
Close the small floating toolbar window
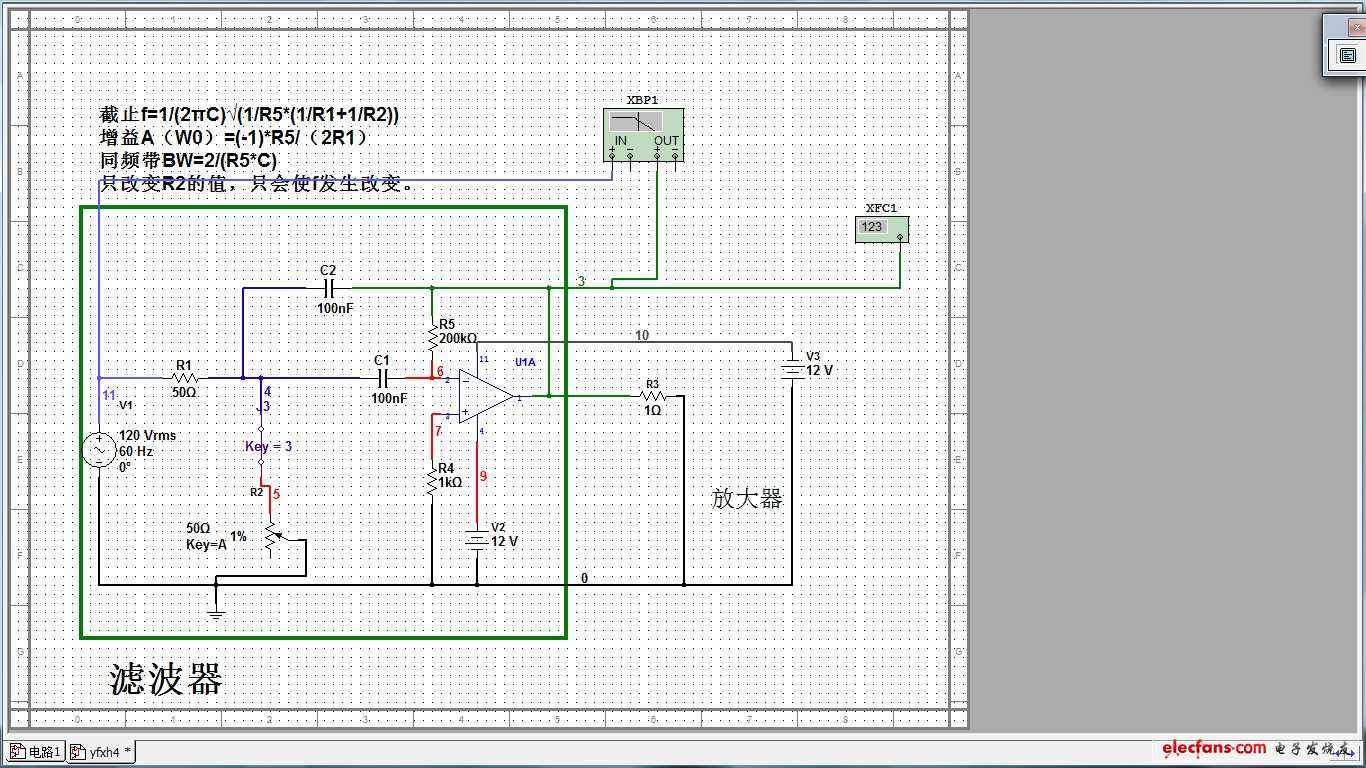pyautogui.click(x=1355, y=28)
